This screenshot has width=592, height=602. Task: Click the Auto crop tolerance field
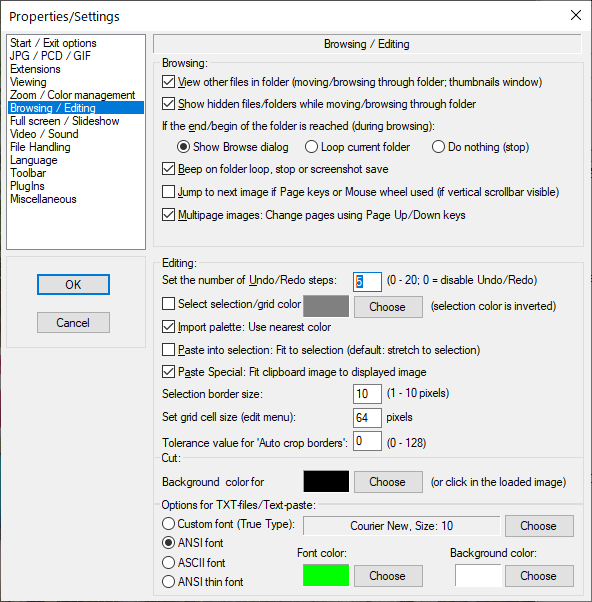pyautogui.click(x=367, y=441)
